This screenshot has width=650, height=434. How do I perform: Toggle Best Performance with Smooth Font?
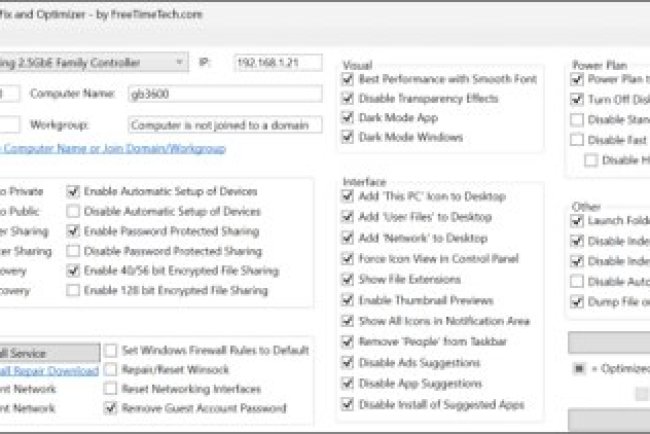click(x=348, y=79)
